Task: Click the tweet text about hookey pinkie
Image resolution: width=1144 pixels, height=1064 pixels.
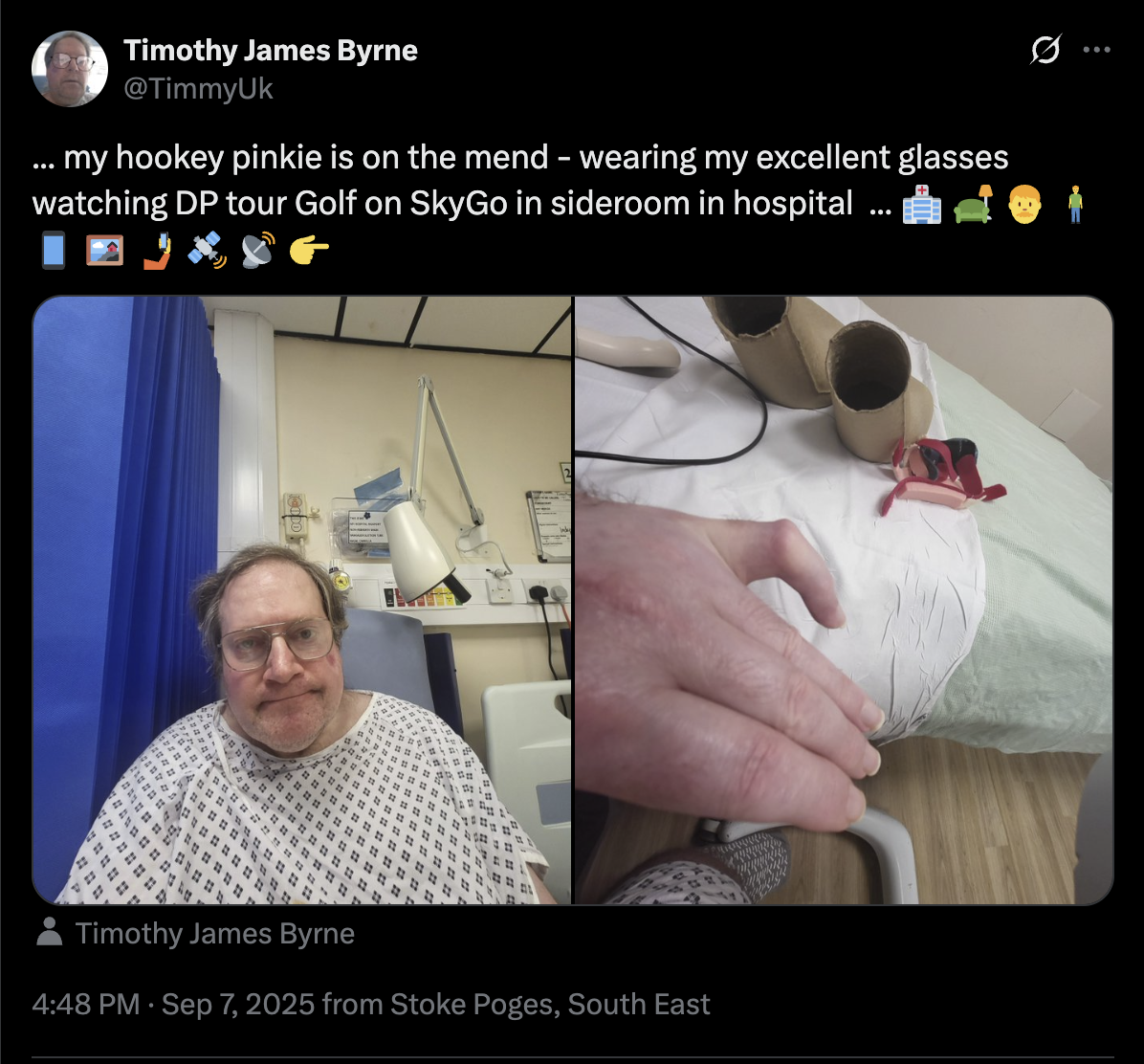Action: (520, 180)
